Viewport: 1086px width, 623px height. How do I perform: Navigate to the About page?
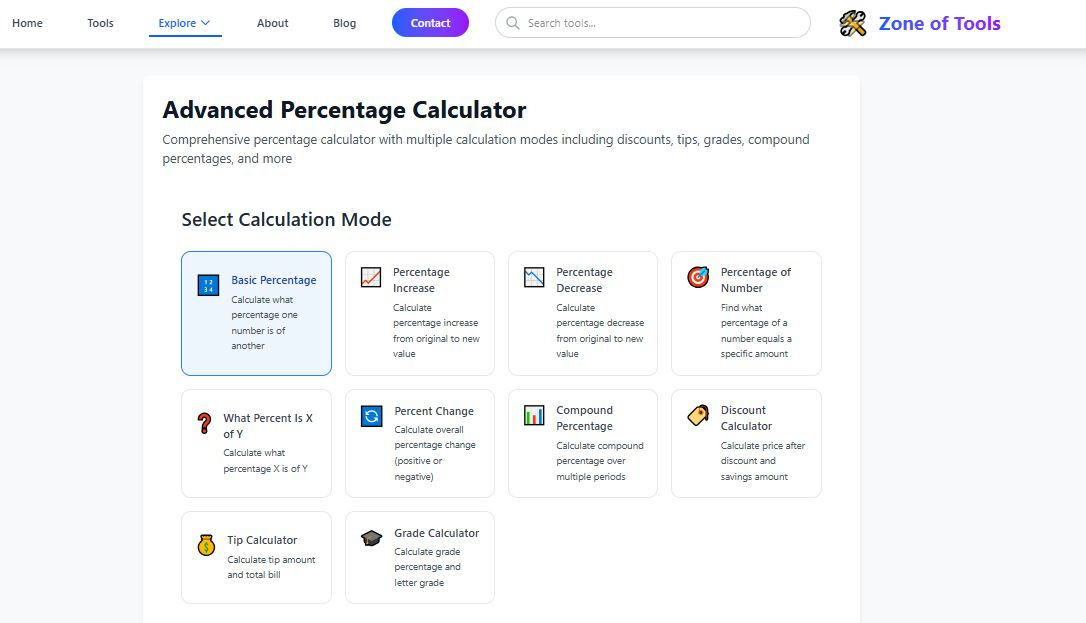(272, 22)
